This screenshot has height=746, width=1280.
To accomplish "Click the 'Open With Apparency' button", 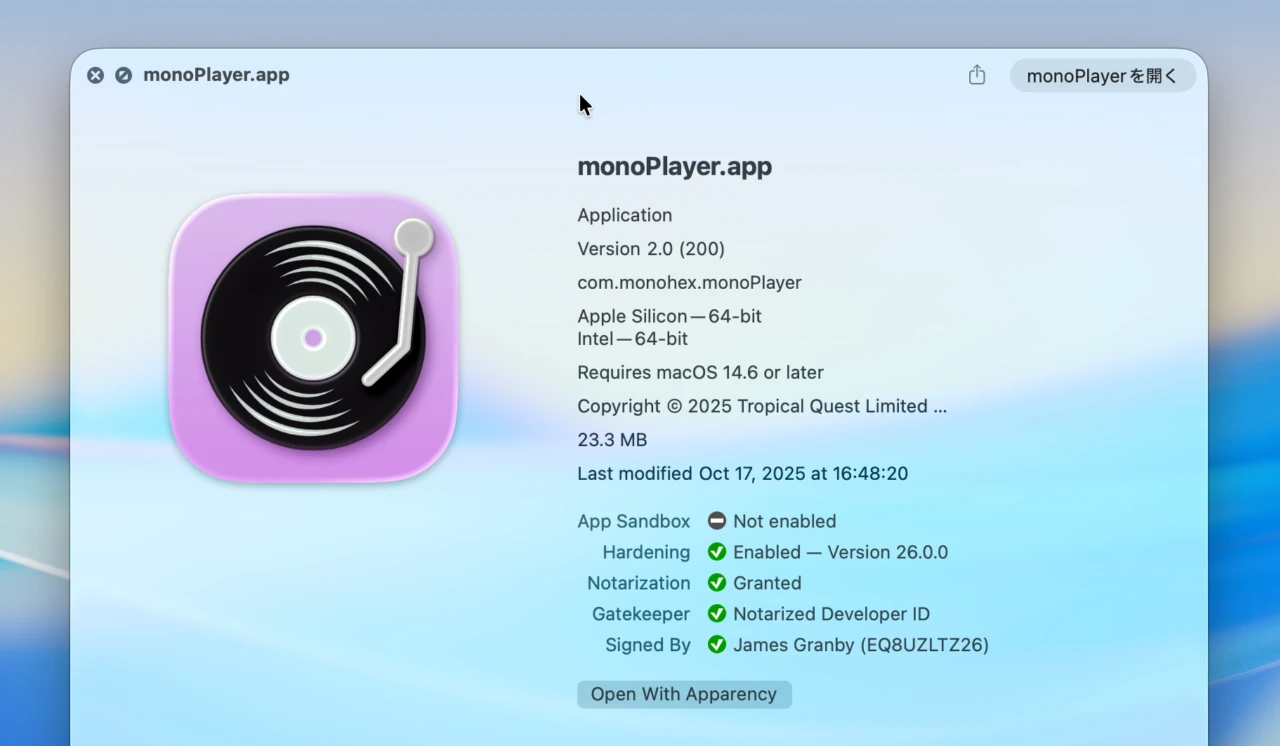I will (684, 694).
